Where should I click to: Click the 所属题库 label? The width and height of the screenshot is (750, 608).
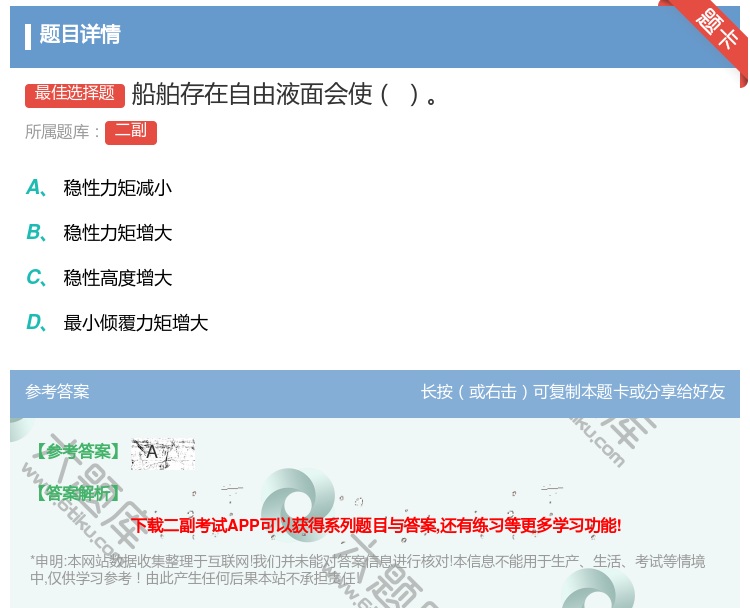[x=63, y=133]
